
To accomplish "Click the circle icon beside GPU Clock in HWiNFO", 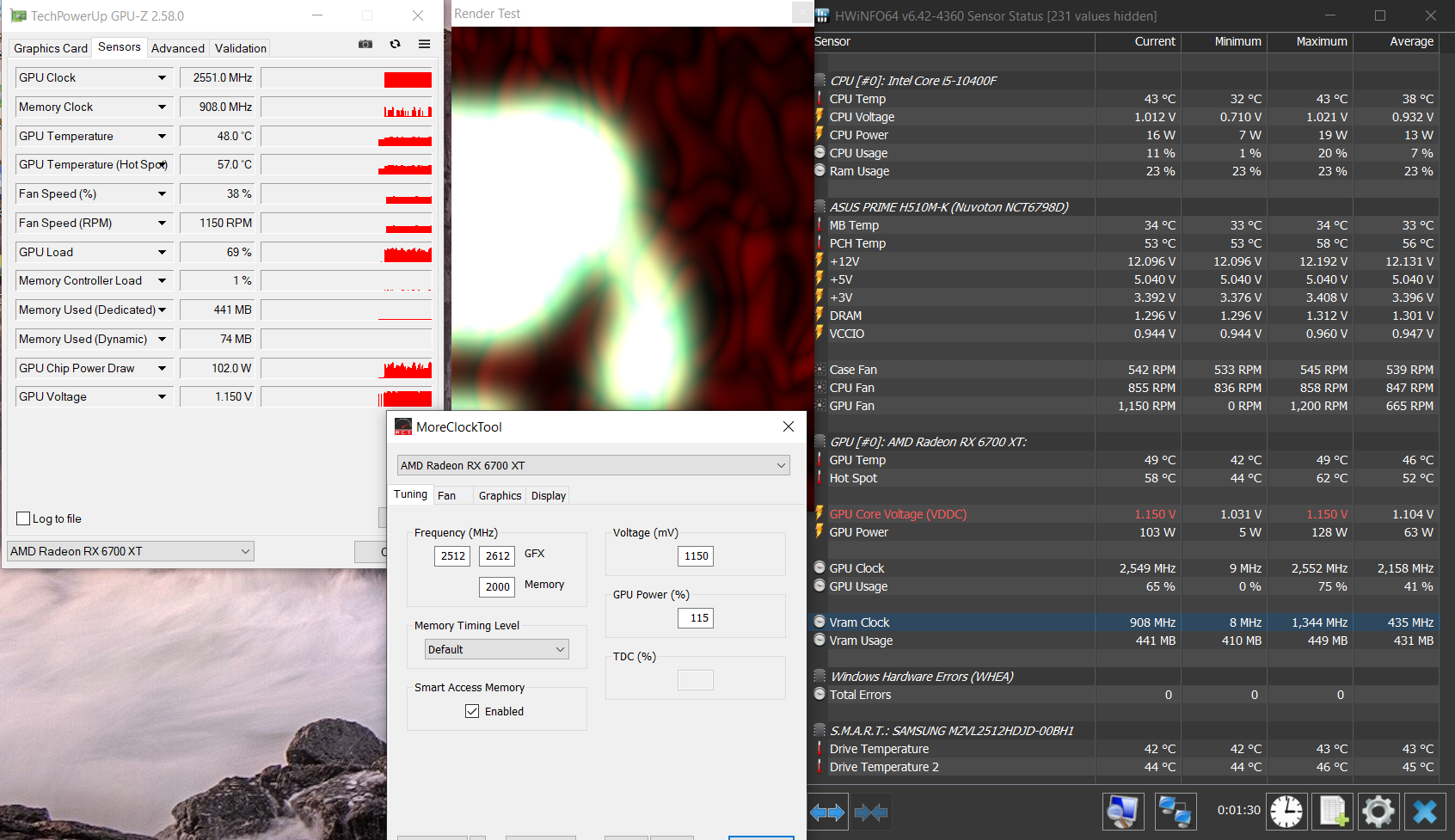I will 820,567.
